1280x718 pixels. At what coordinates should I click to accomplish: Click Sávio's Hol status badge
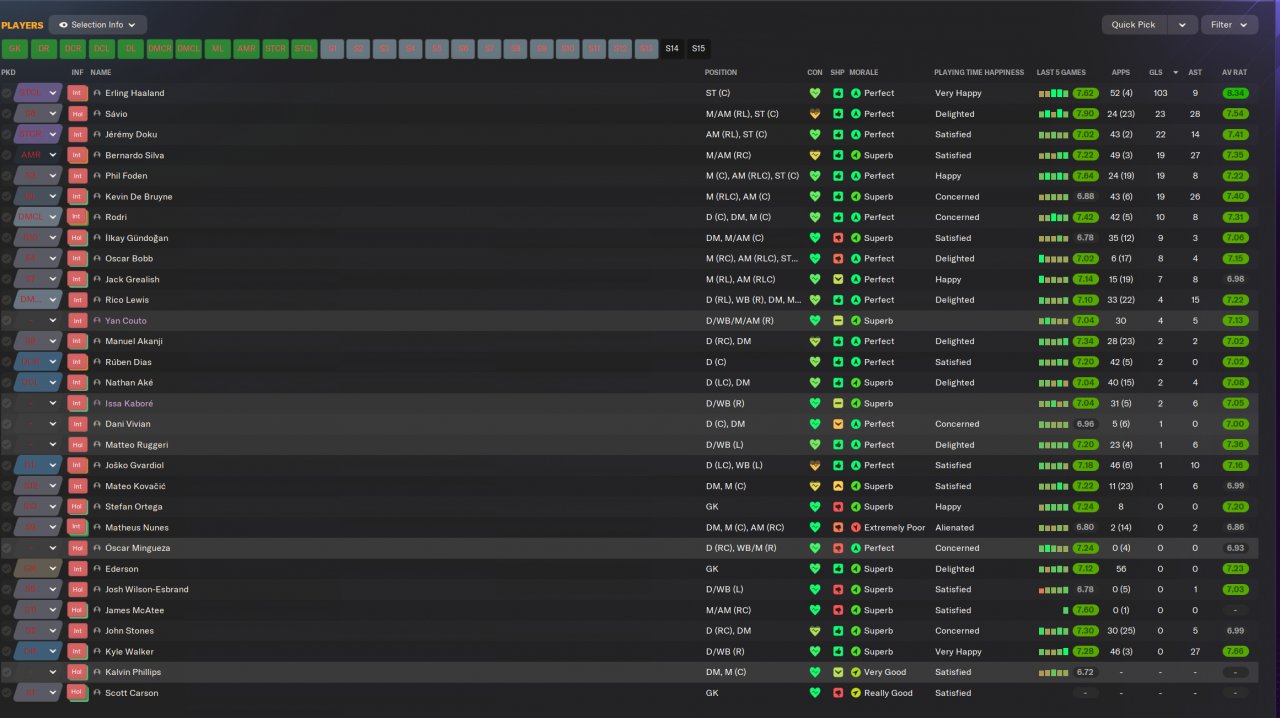(77, 114)
